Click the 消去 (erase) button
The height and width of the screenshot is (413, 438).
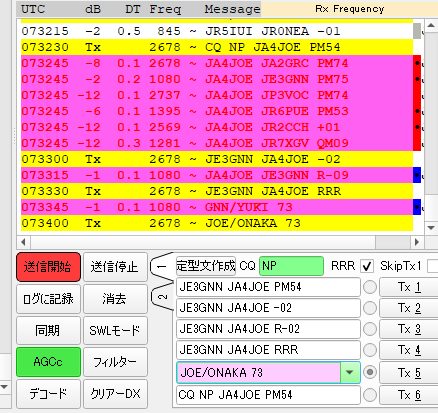click(x=115, y=299)
